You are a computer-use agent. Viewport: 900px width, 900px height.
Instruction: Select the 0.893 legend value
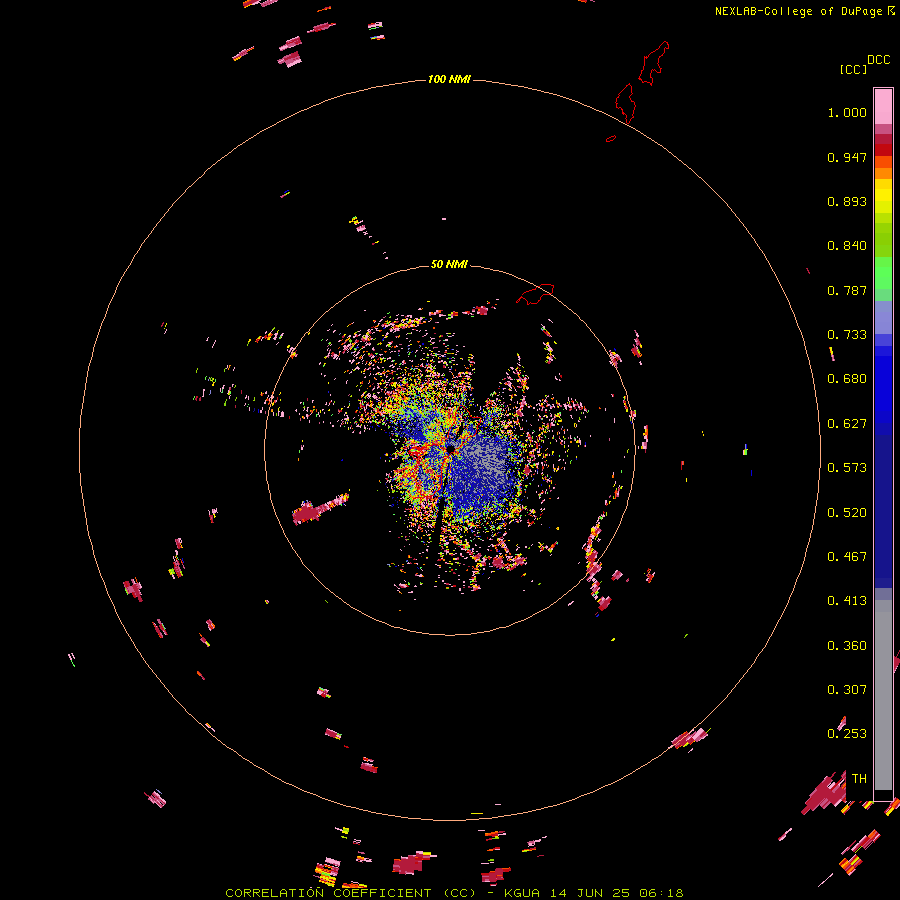click(847, 201)
